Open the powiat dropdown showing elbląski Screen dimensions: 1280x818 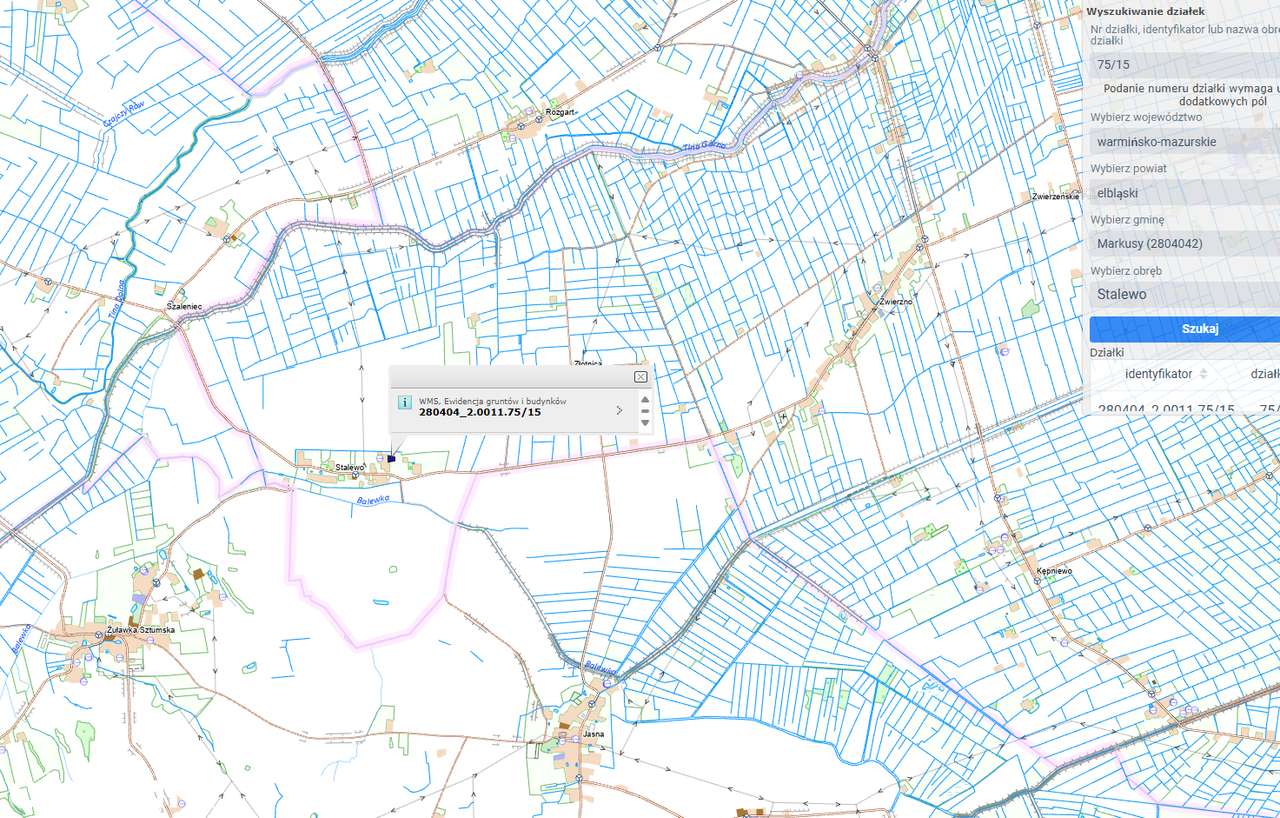tap(1185, 192)
